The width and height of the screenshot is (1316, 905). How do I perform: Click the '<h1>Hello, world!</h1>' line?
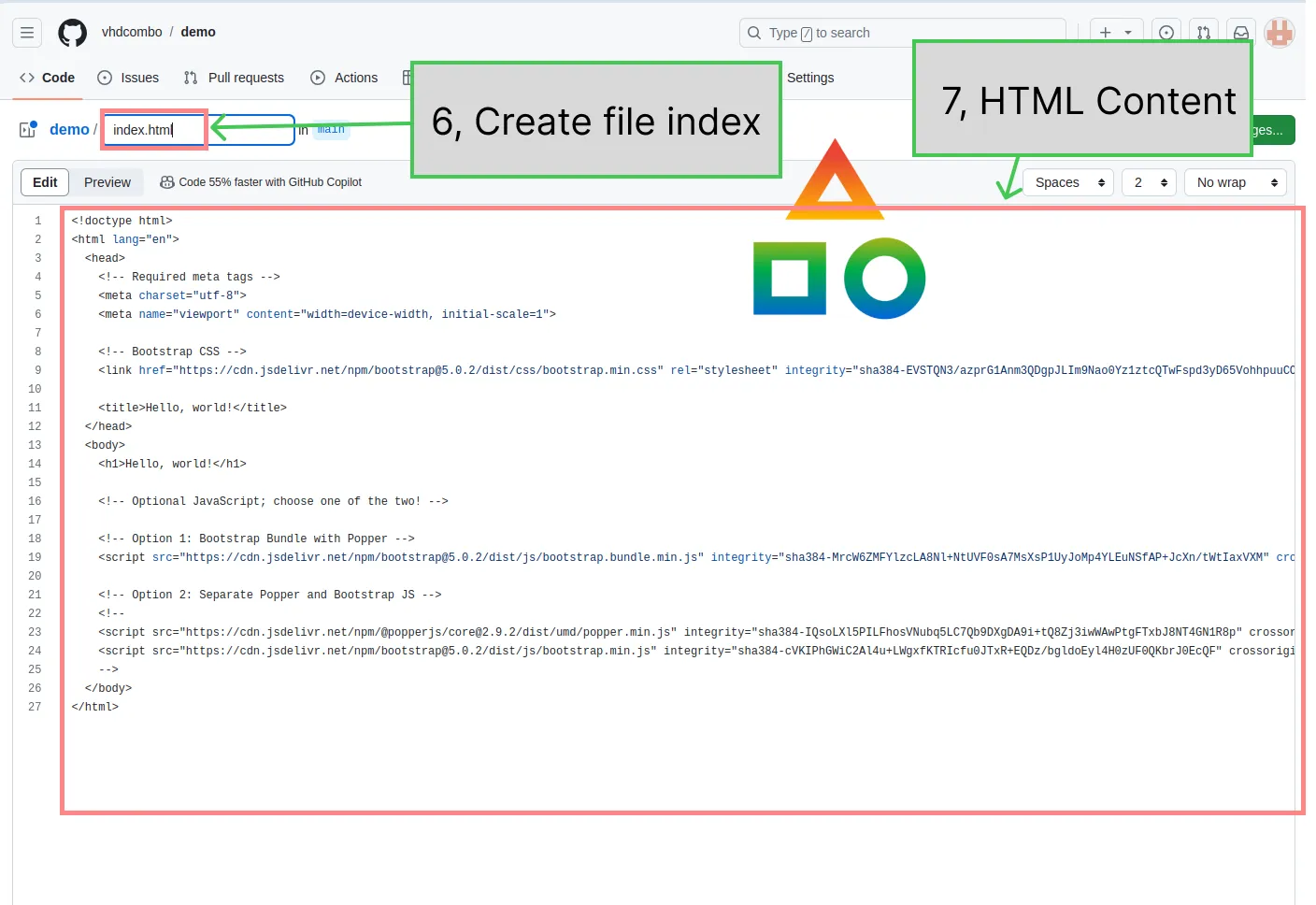click(172, 464)
